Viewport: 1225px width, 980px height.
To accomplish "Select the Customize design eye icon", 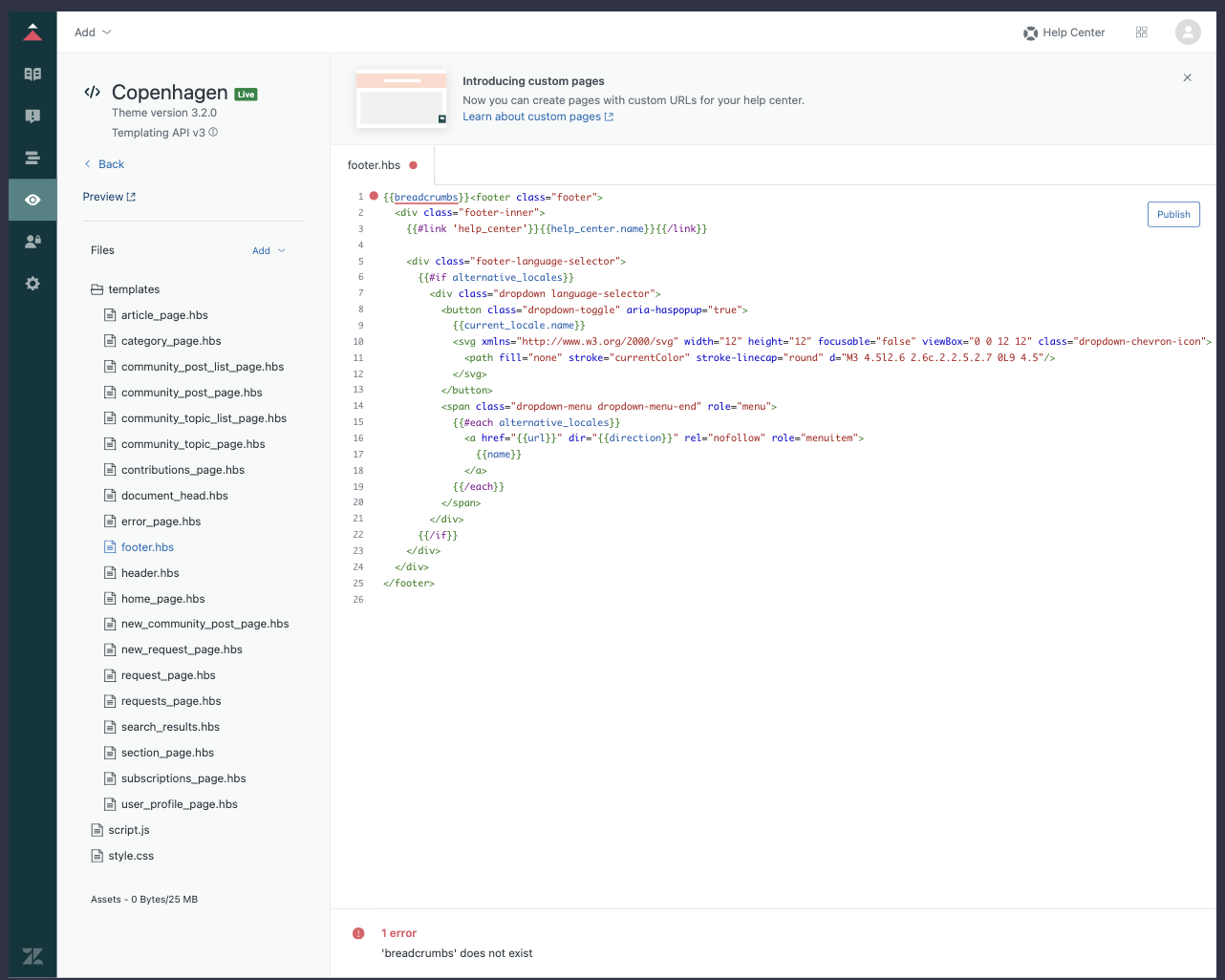I will (x=32, y=200).
